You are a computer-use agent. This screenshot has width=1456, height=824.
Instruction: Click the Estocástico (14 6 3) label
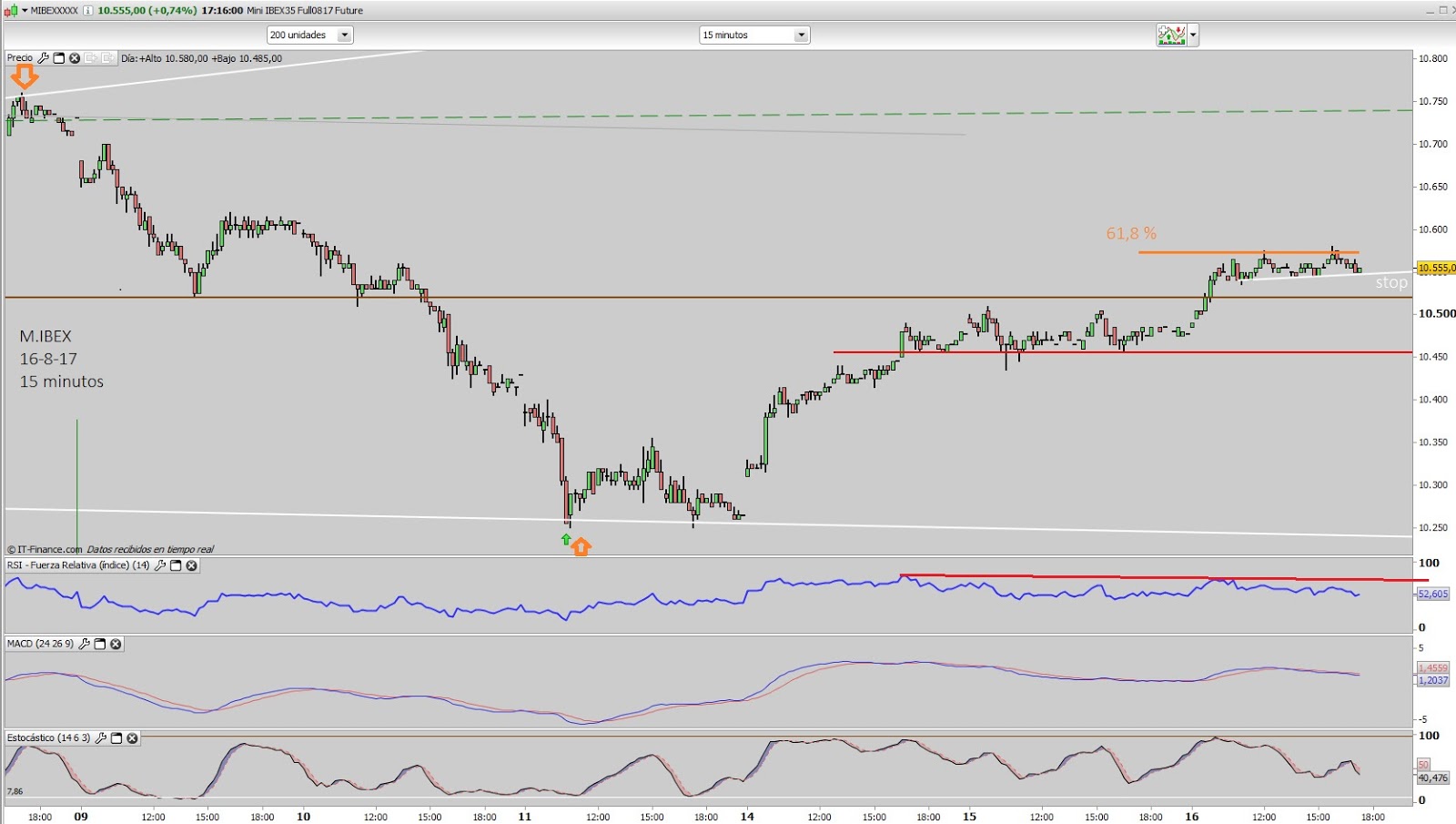[49, 738]
